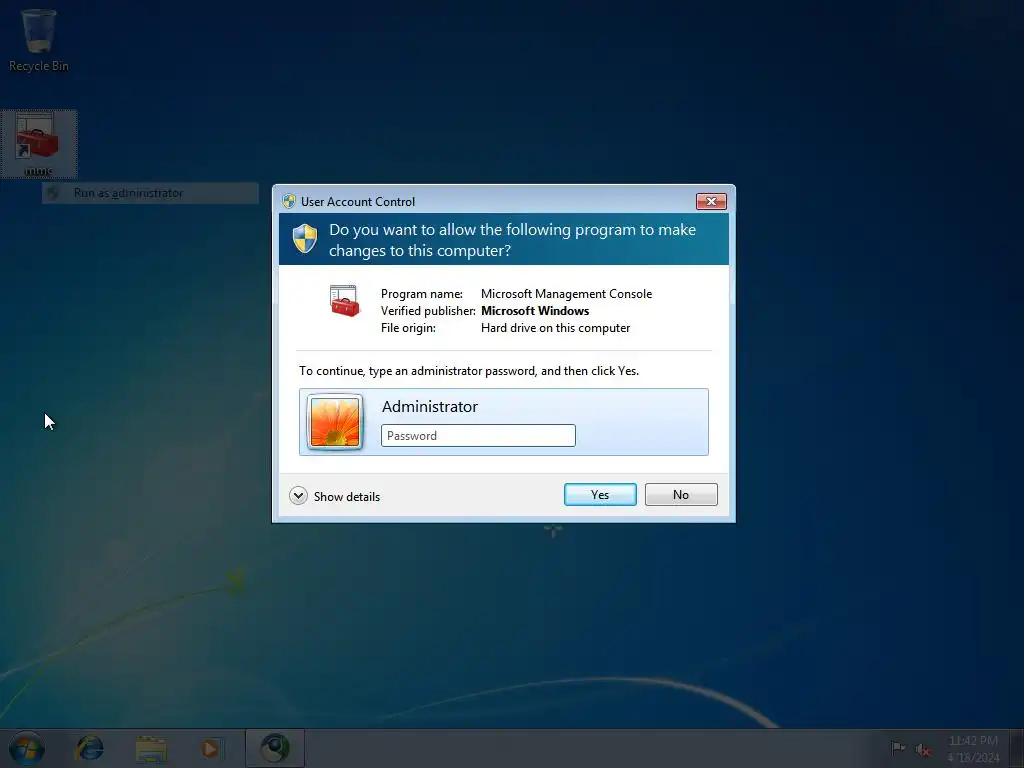Click Yes in User Account Control
Screen dimensions: 1024x768
(600, 494)
